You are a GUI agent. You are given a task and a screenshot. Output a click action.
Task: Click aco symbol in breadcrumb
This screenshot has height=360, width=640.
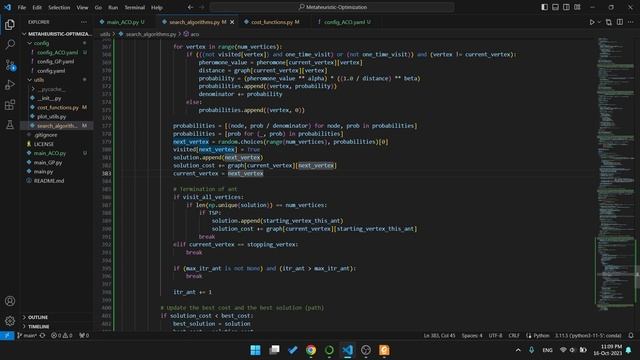point(192,34)
